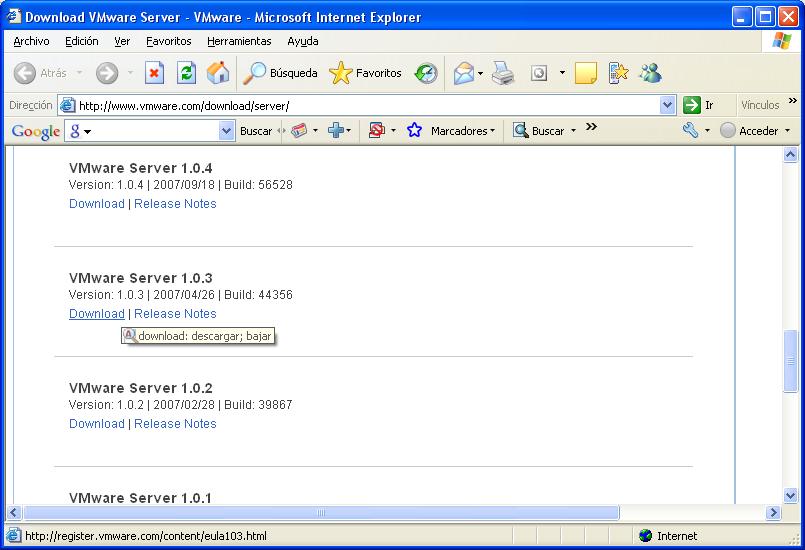Open the Archivo menu
Image resolution: width=805 pixels, height=550 pixels.
pos(31,41)
